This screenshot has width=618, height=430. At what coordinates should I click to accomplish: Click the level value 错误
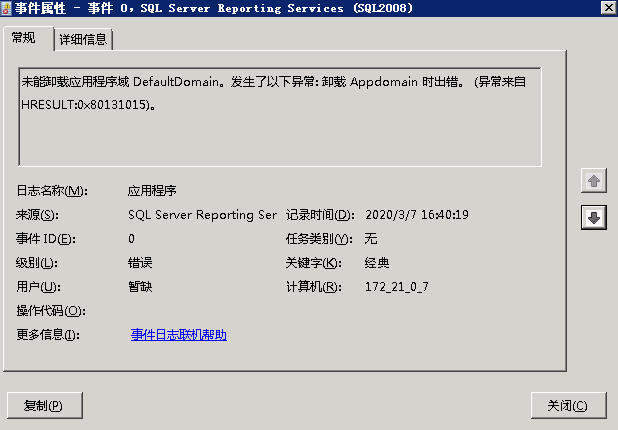[140, 263]
